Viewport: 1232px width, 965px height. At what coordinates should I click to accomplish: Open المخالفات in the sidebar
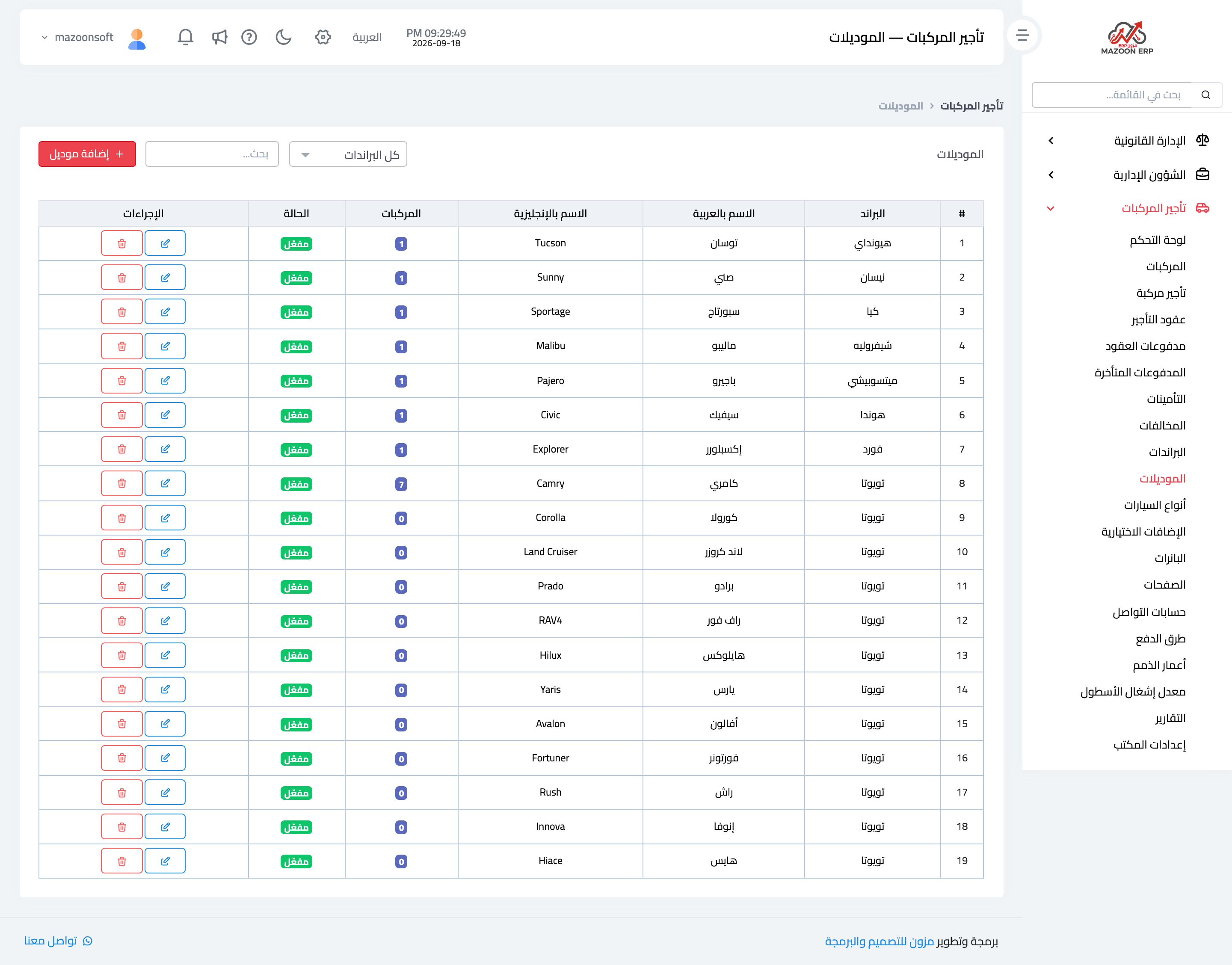pyautogui.click(x=1162, y=426)
